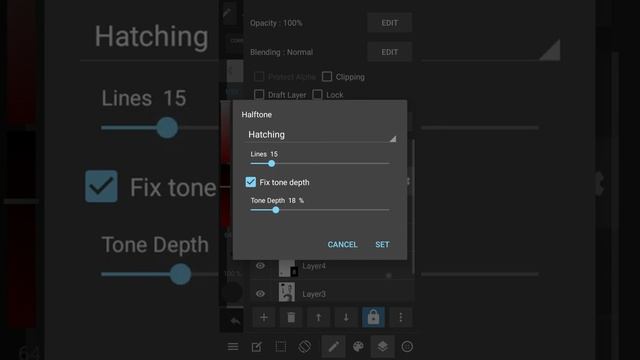
Task: Select the dashed selection rectangle tool
Action: pos(280,347)
